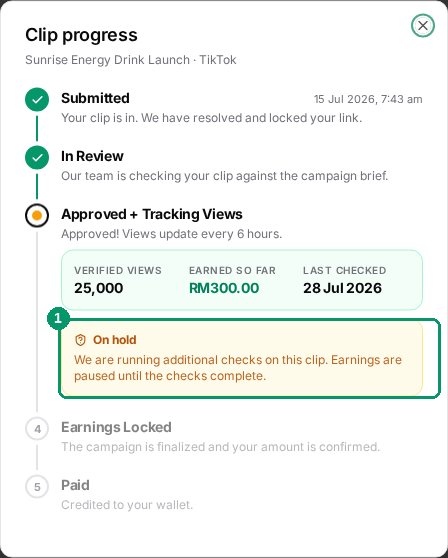Viewport: 448px width, 558px height.
Task: Click the Submitted step green checkmark
Action: click(x=37, y=99)
